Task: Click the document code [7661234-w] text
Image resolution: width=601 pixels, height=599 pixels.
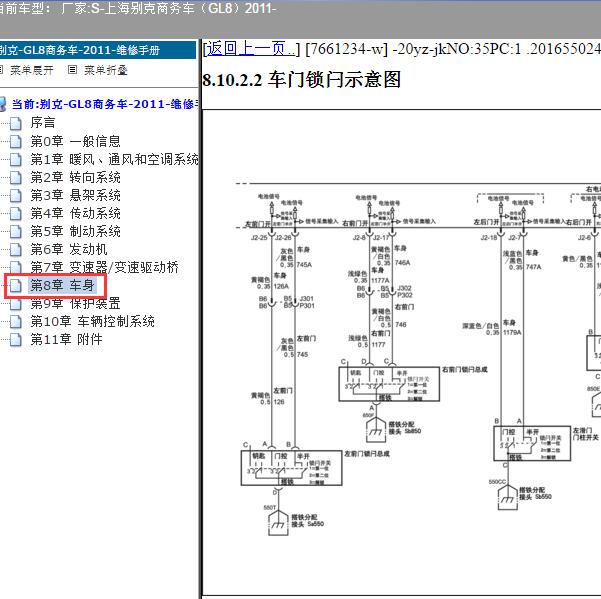Action: [x=346, y=49]
